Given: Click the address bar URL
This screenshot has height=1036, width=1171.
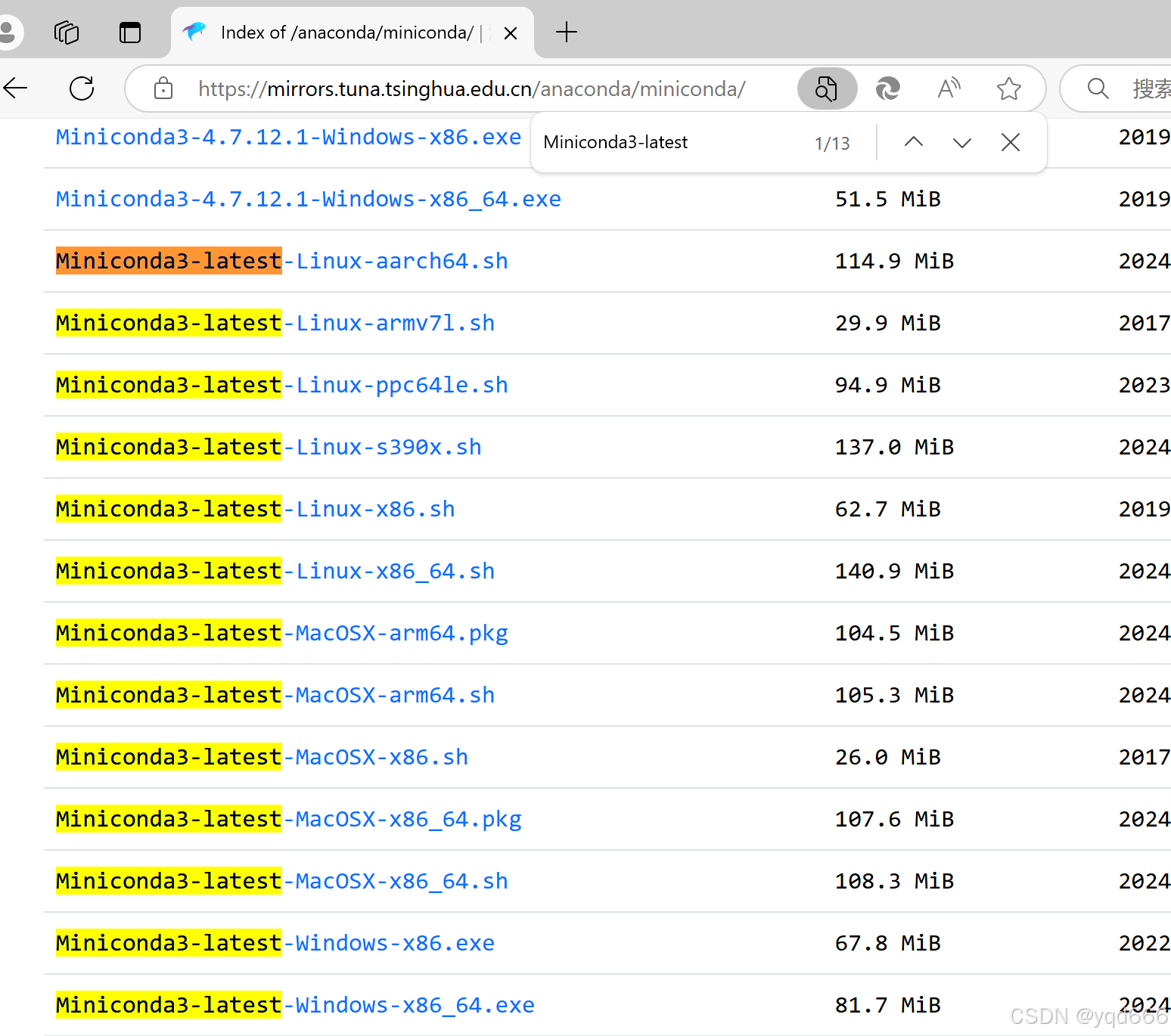Looking at the screenshot, I should click(x=472, y=89).
